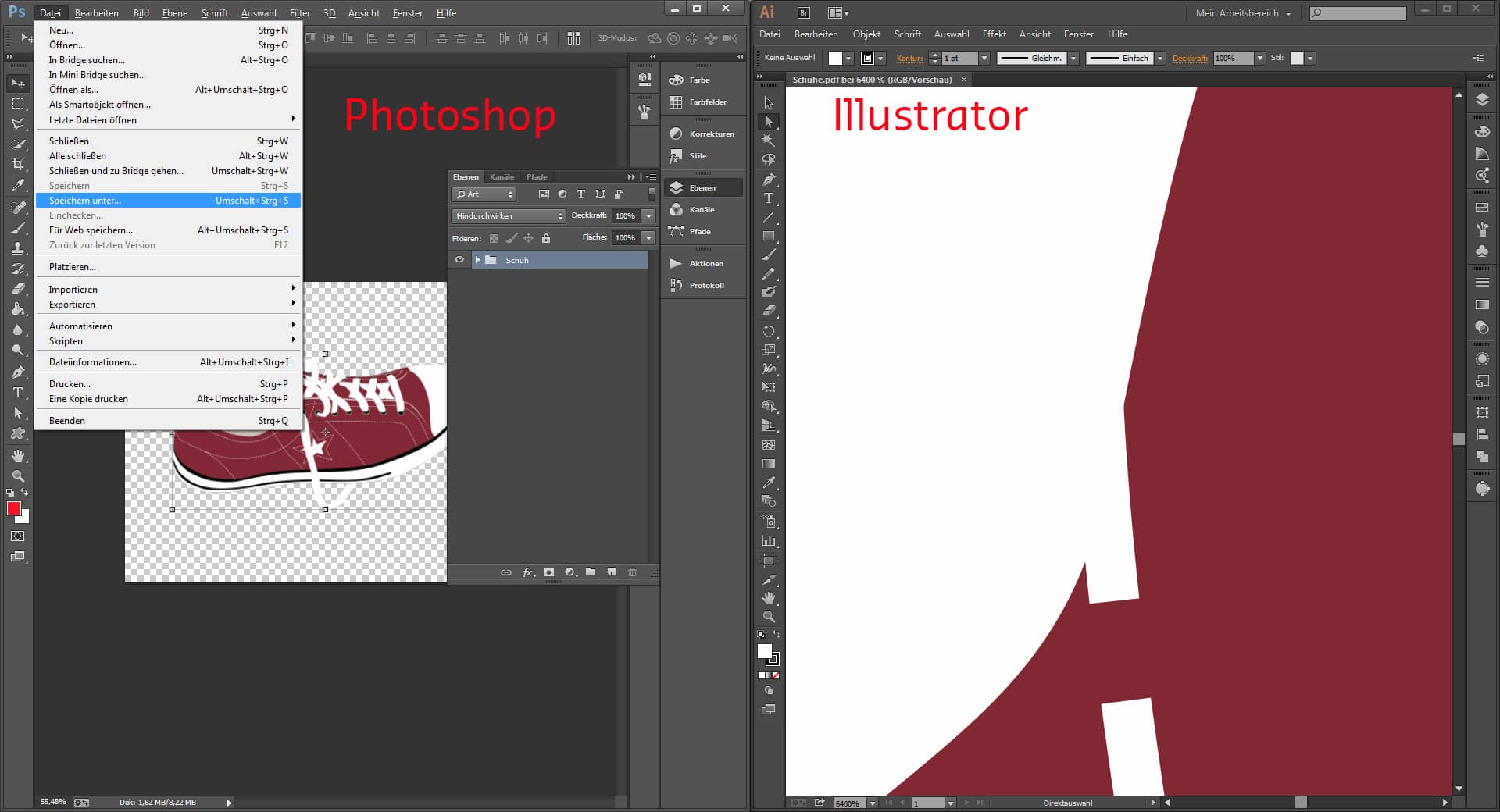Select the Illustrator Pen tool
Viewport: 1500px width, 812px height.
coord(769,180)
